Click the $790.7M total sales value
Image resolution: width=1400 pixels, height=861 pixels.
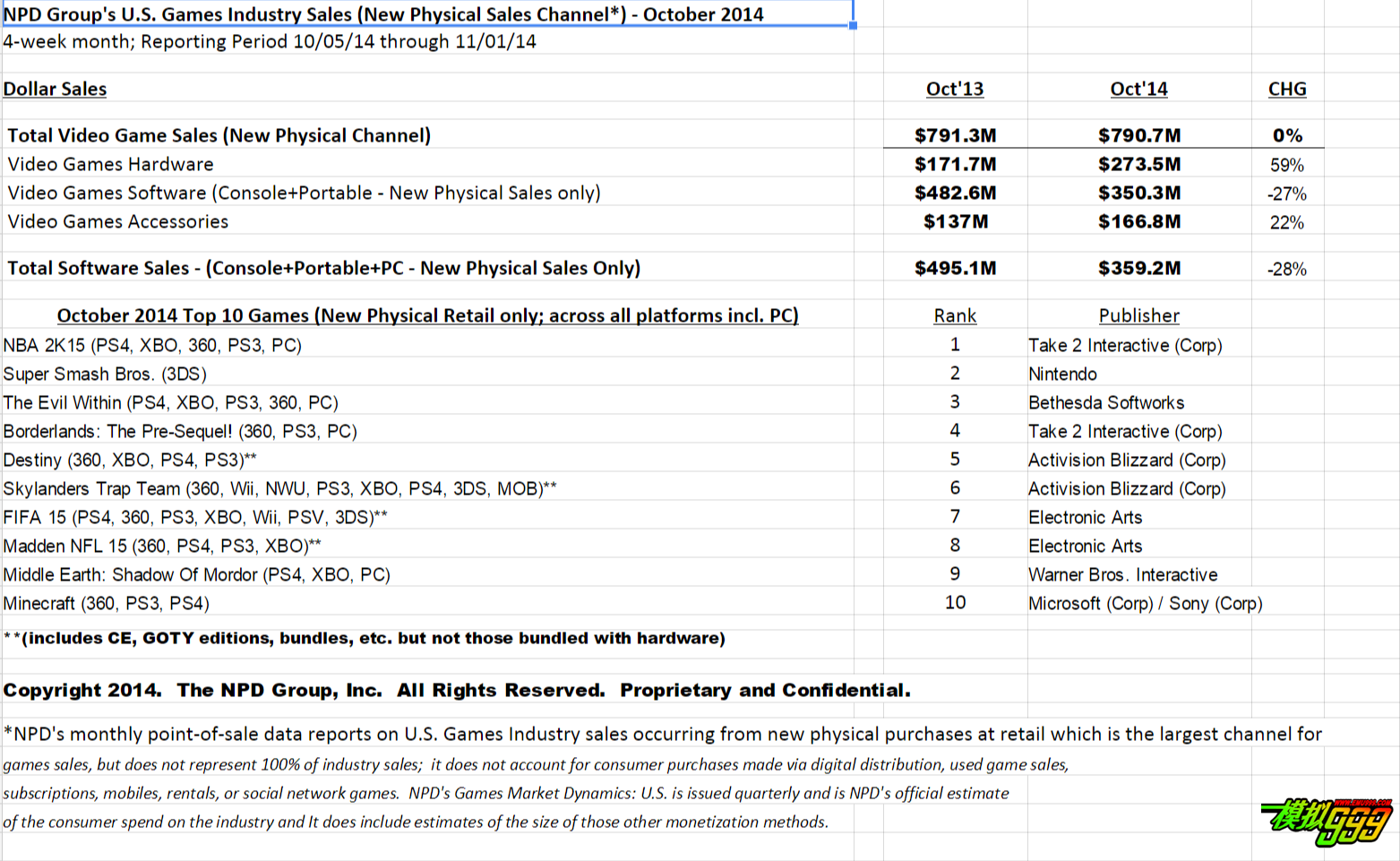point(1139,135)
